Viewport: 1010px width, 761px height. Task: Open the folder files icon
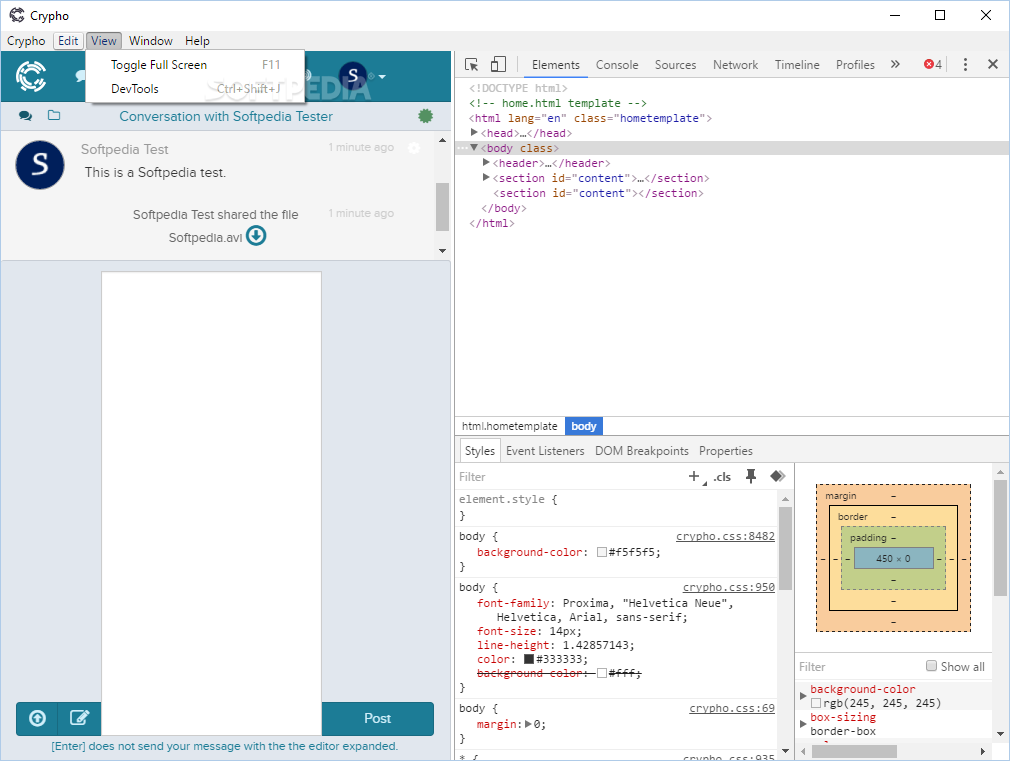click(54, 115)
